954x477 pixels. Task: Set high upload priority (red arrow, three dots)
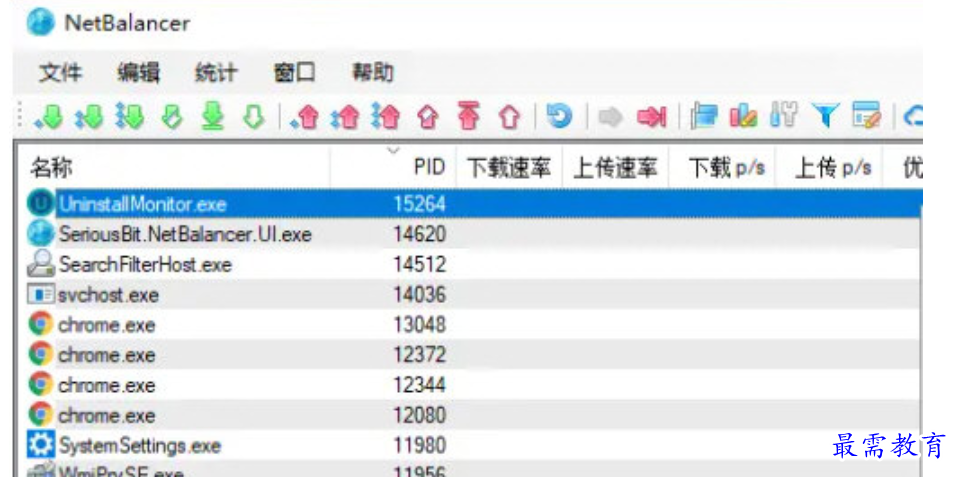click(385, 116)
